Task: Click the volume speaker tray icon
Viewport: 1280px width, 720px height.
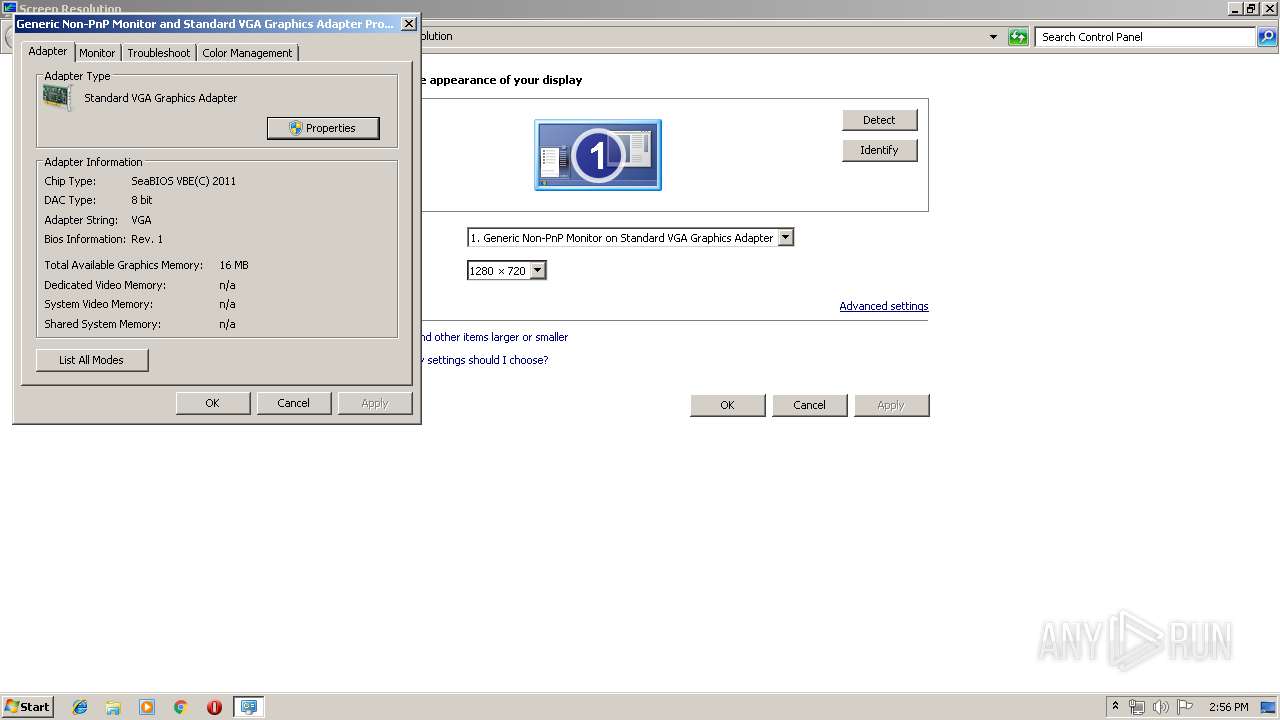Action: [1161, 707]
